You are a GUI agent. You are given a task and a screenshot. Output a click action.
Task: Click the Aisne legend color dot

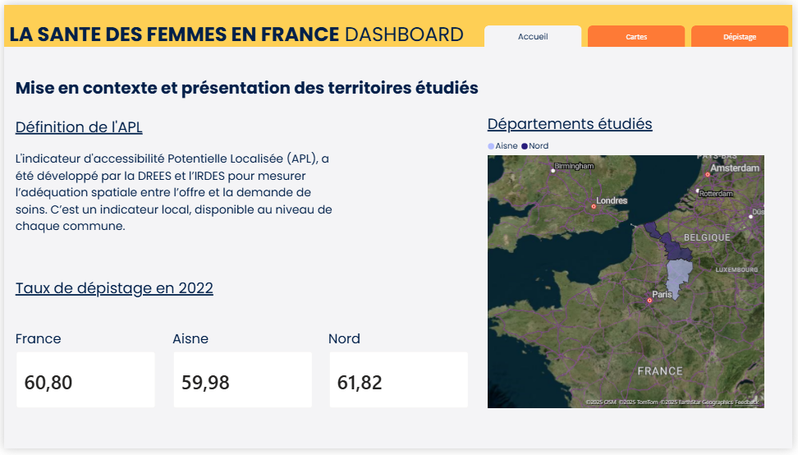pos(491,146)
